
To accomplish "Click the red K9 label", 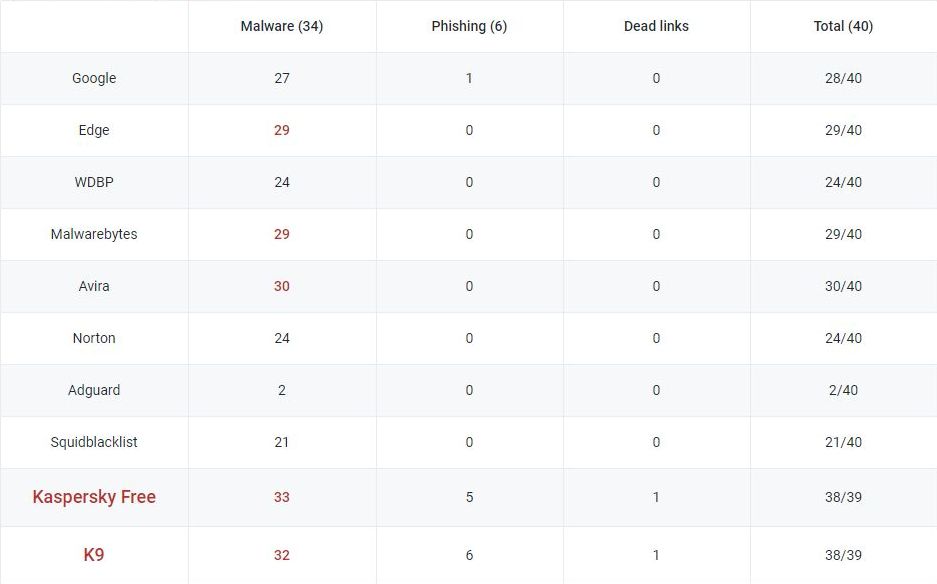I will [94, 555].
